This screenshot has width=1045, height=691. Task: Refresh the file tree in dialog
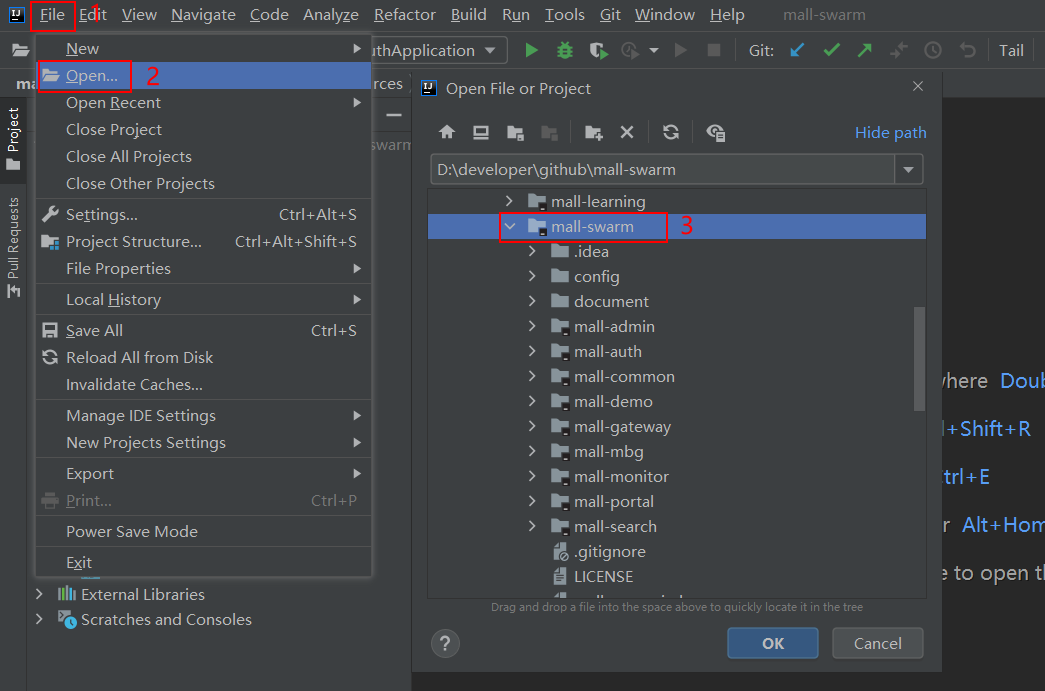(x=671, y=132)
